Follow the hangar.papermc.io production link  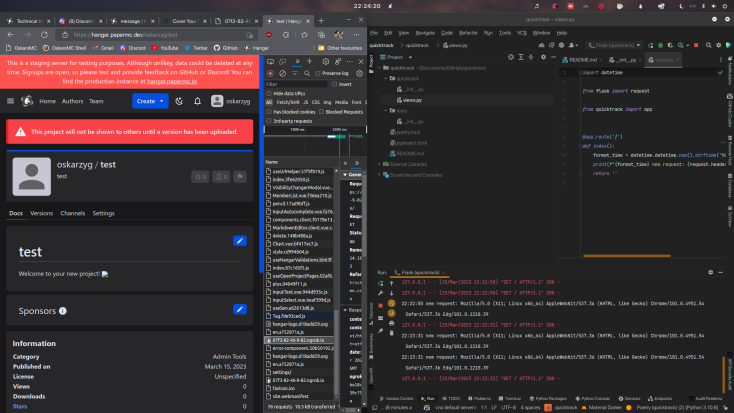point(172,81)
